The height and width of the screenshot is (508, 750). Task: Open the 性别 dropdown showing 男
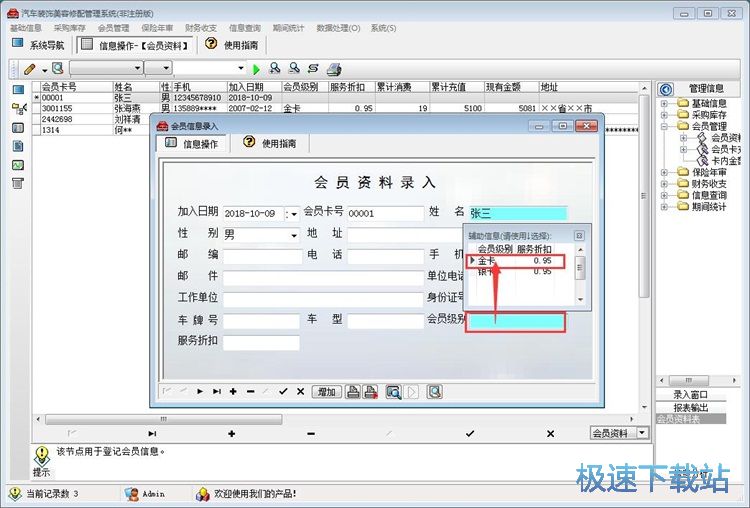pyautogui.click(x=294, y=235)
